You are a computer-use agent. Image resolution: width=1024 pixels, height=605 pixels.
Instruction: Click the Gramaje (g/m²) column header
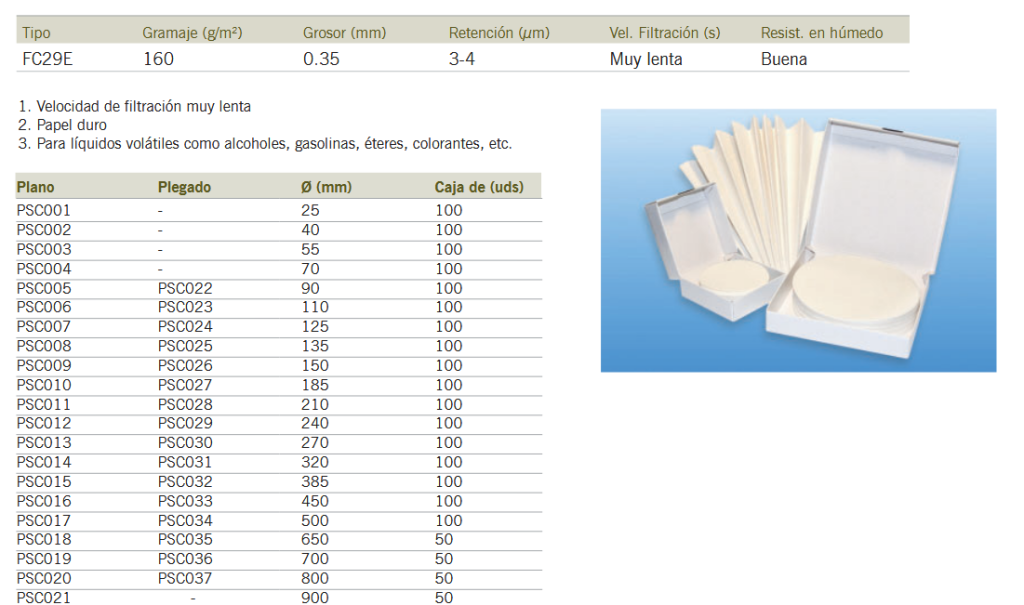tap(192, 33)
